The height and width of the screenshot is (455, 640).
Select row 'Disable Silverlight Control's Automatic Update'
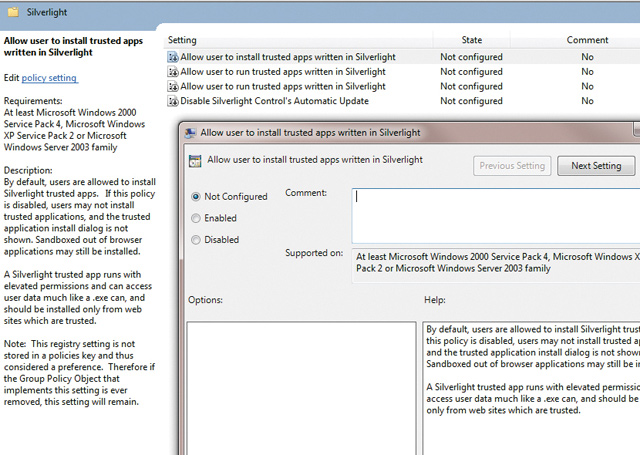[x=402, y=101]
